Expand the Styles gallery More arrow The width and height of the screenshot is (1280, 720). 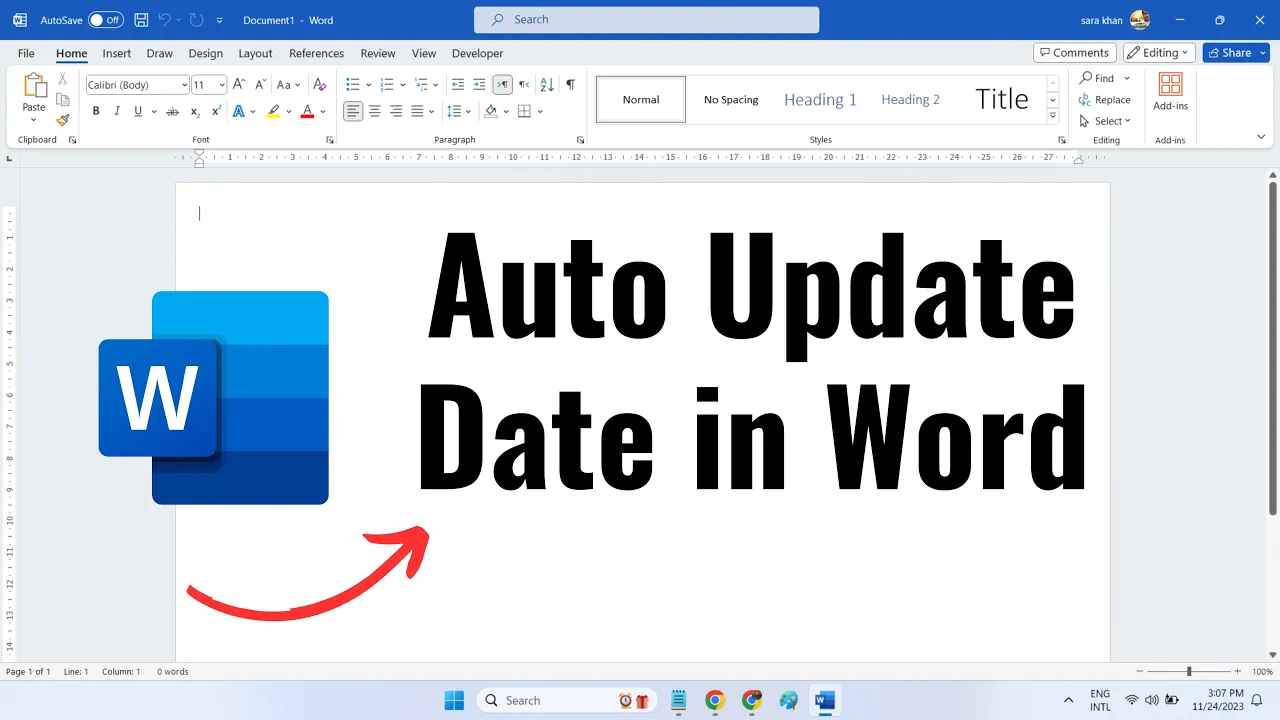[x=1053, y=116]
